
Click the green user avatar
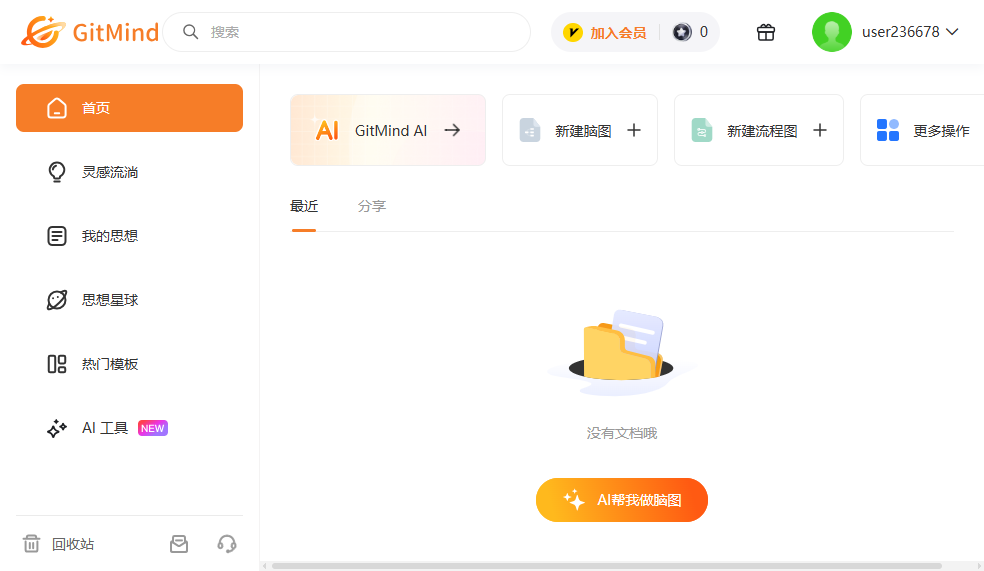click(832, 32)
